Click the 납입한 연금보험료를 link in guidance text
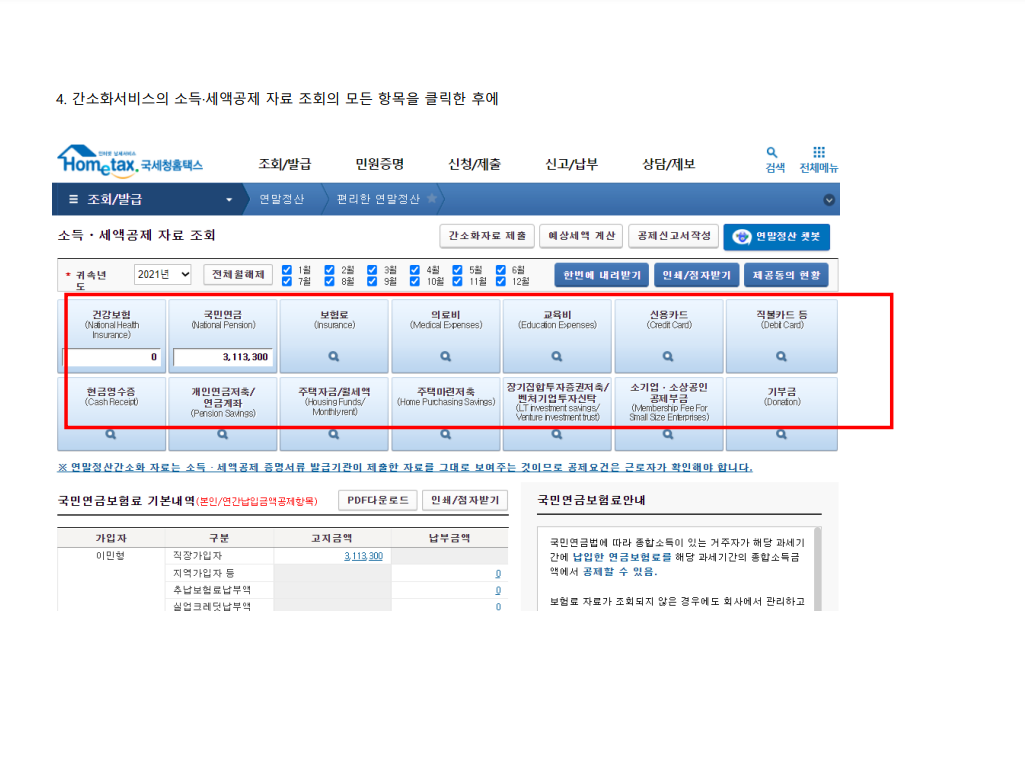 pyautogui.click(x=622, y=557)
